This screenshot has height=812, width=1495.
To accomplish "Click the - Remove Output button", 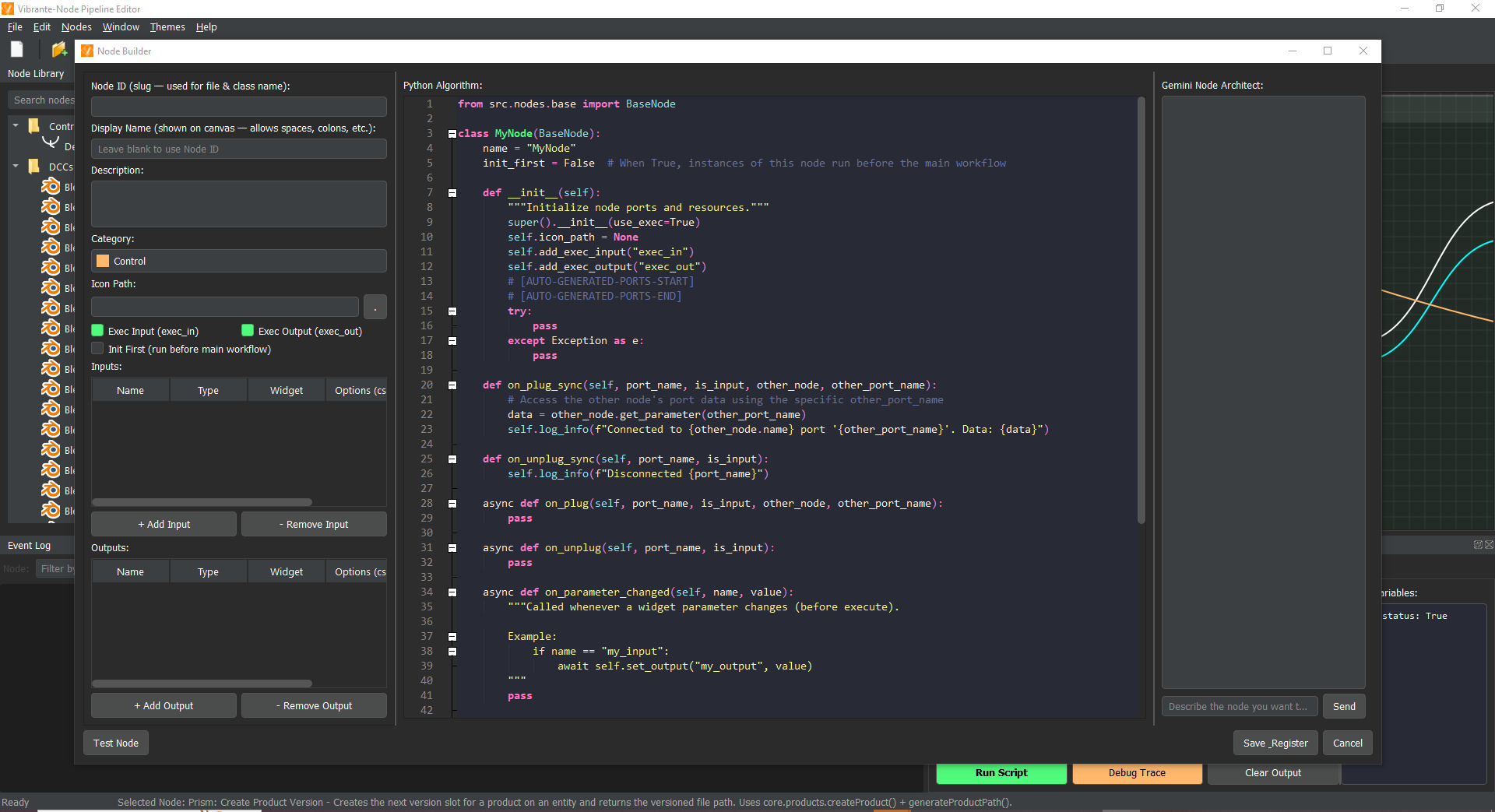I will coord(314,705).
